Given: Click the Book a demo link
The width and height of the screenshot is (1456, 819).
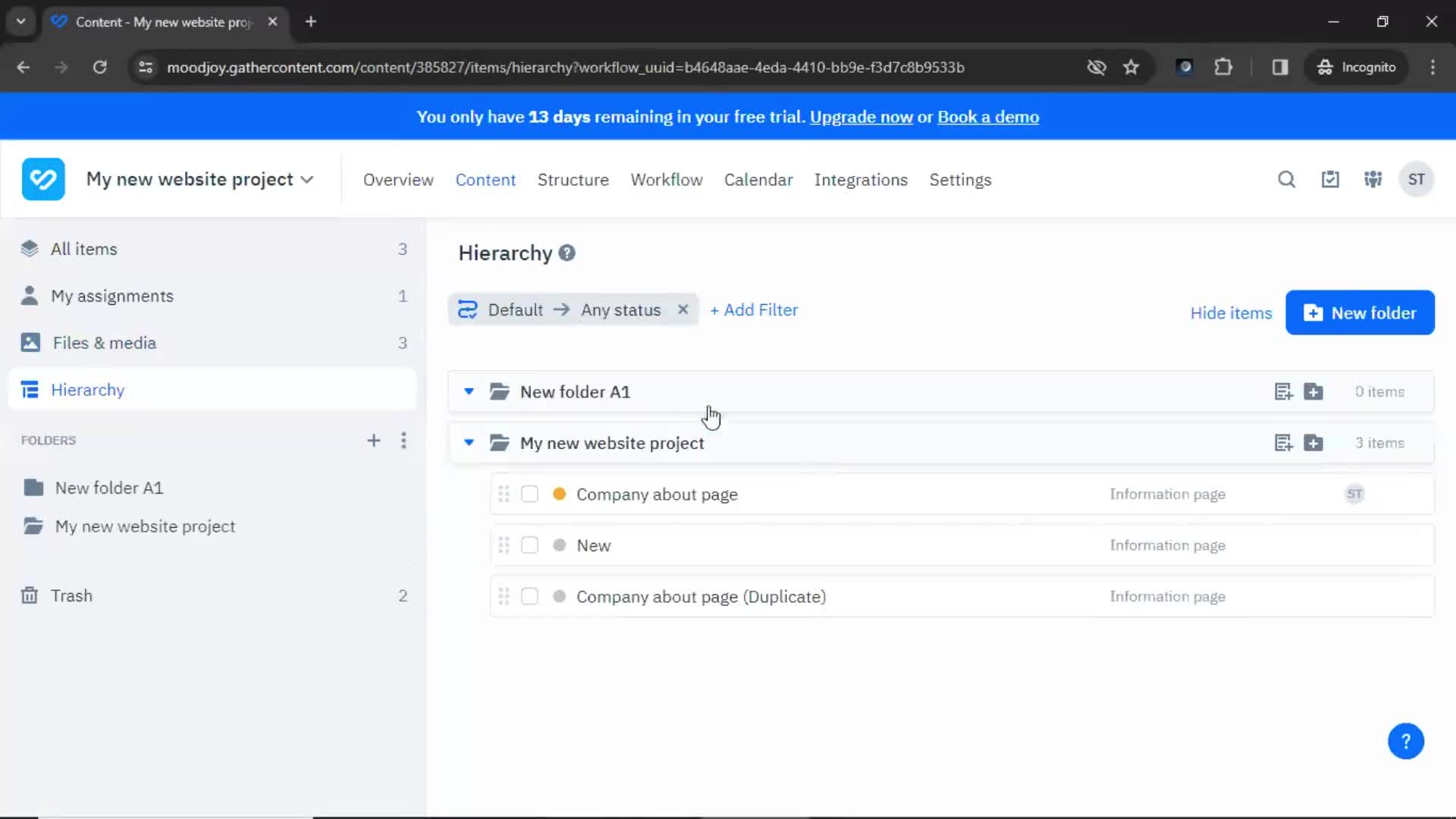Looking at the screenshot, I should tap(988, 118).
